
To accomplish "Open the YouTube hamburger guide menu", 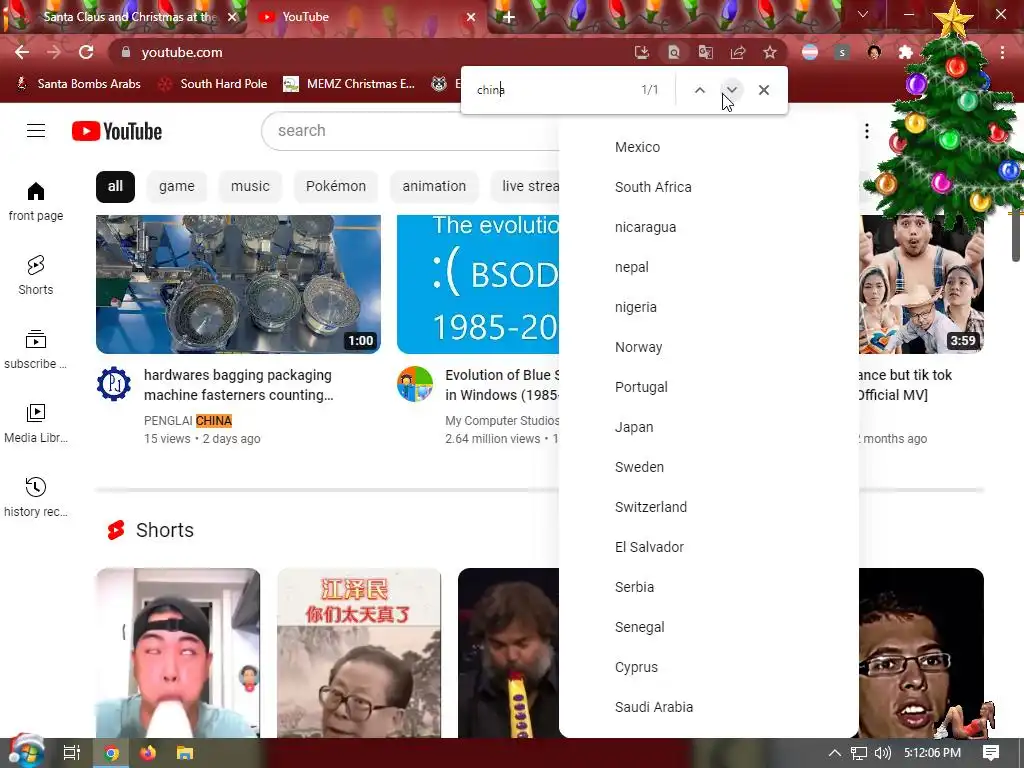I will 36,131.
